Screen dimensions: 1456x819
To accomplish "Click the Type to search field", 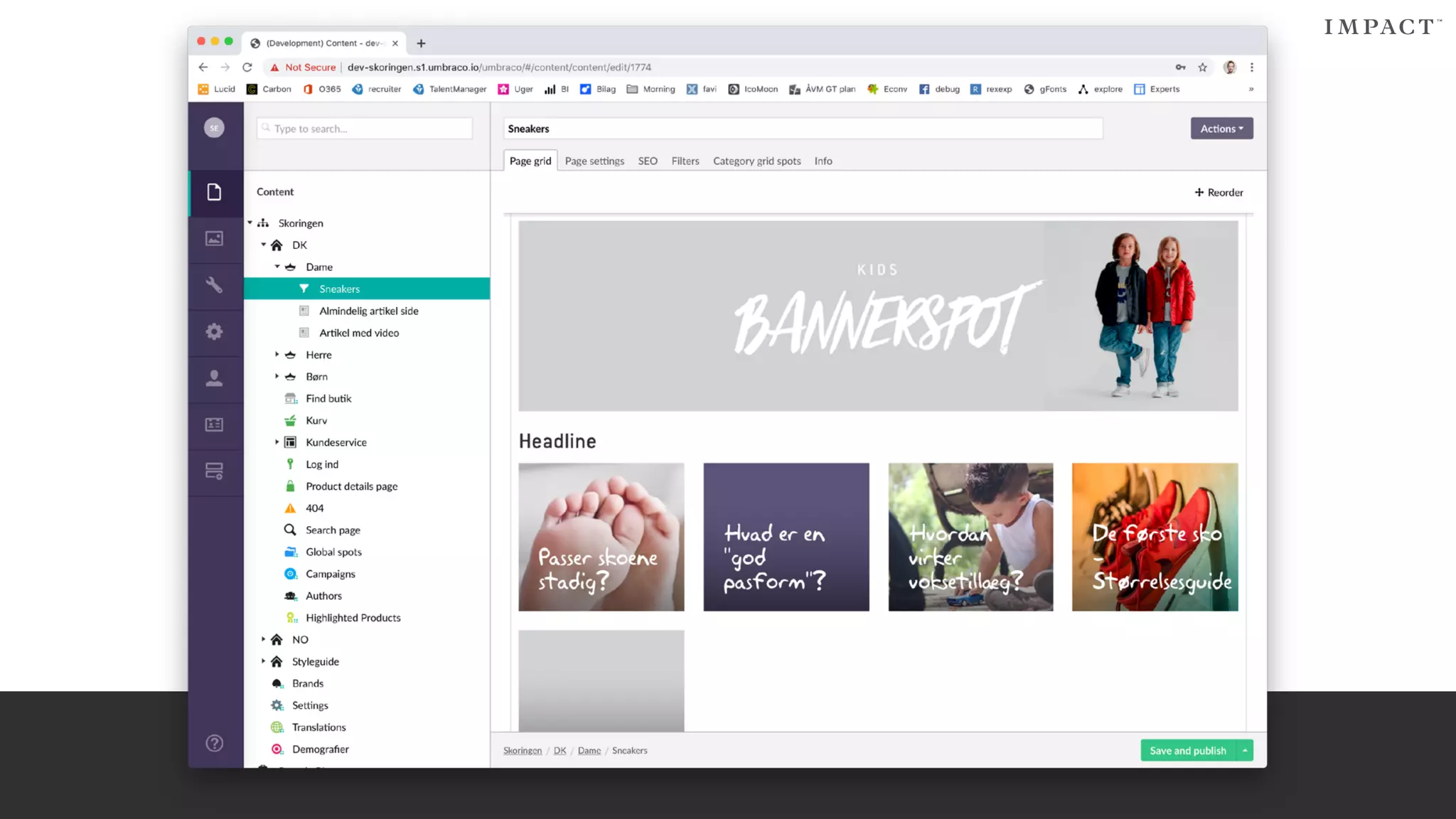I will [365, 129].
